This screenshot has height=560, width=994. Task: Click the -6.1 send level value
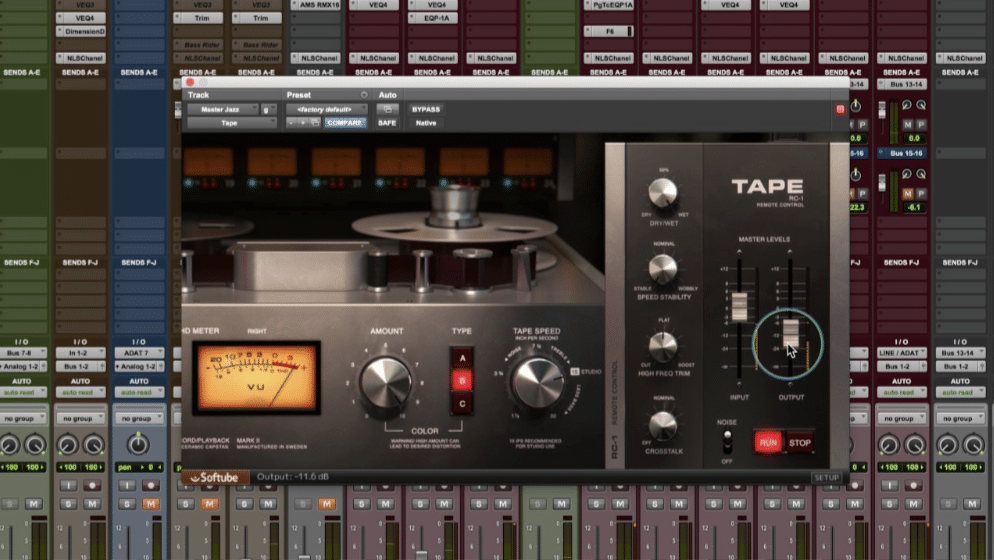[913, 207]
